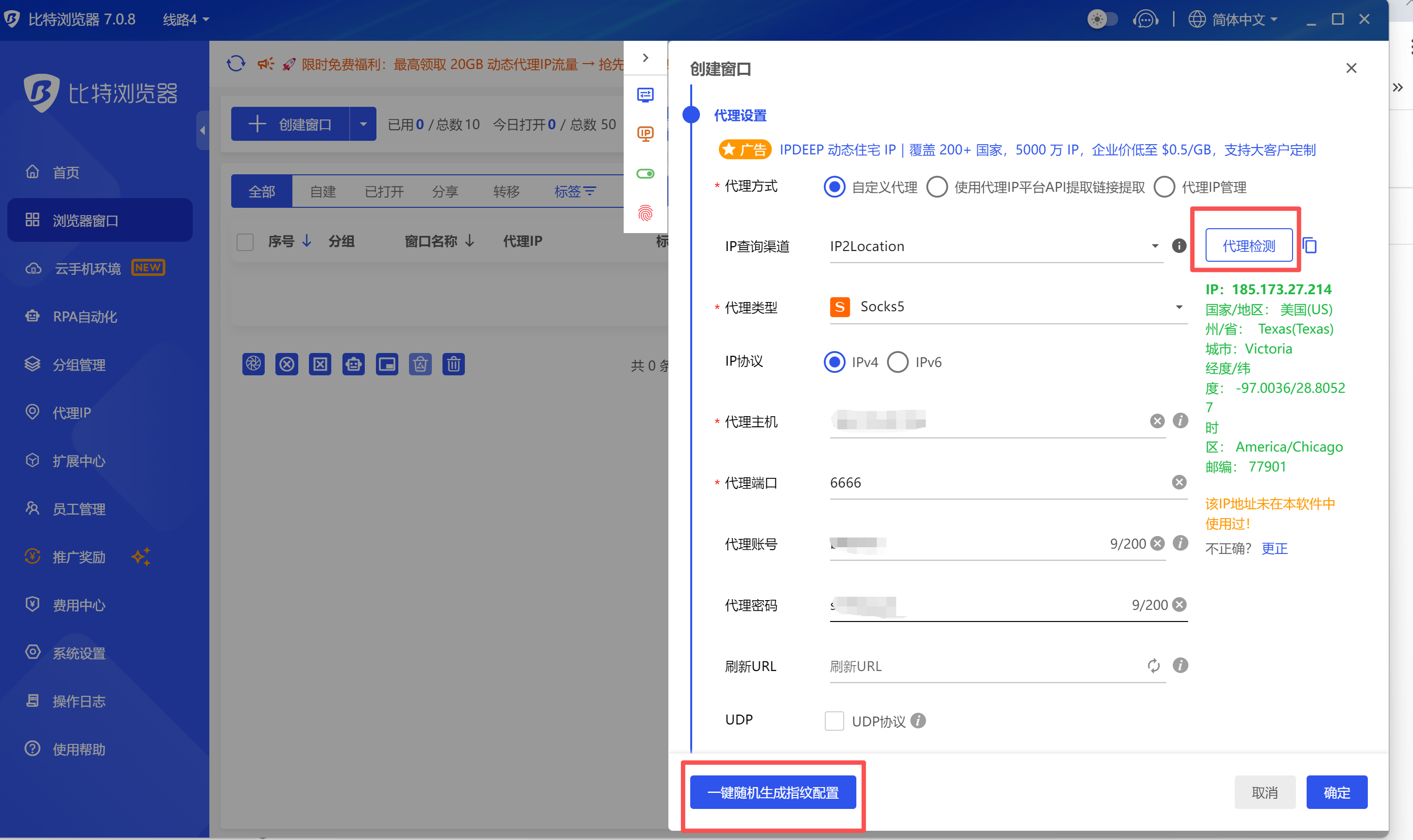The width and height of the screenshot is (1413, 840).
Task: Switch to the 全部 tab
Action: [x=261, y=191]
